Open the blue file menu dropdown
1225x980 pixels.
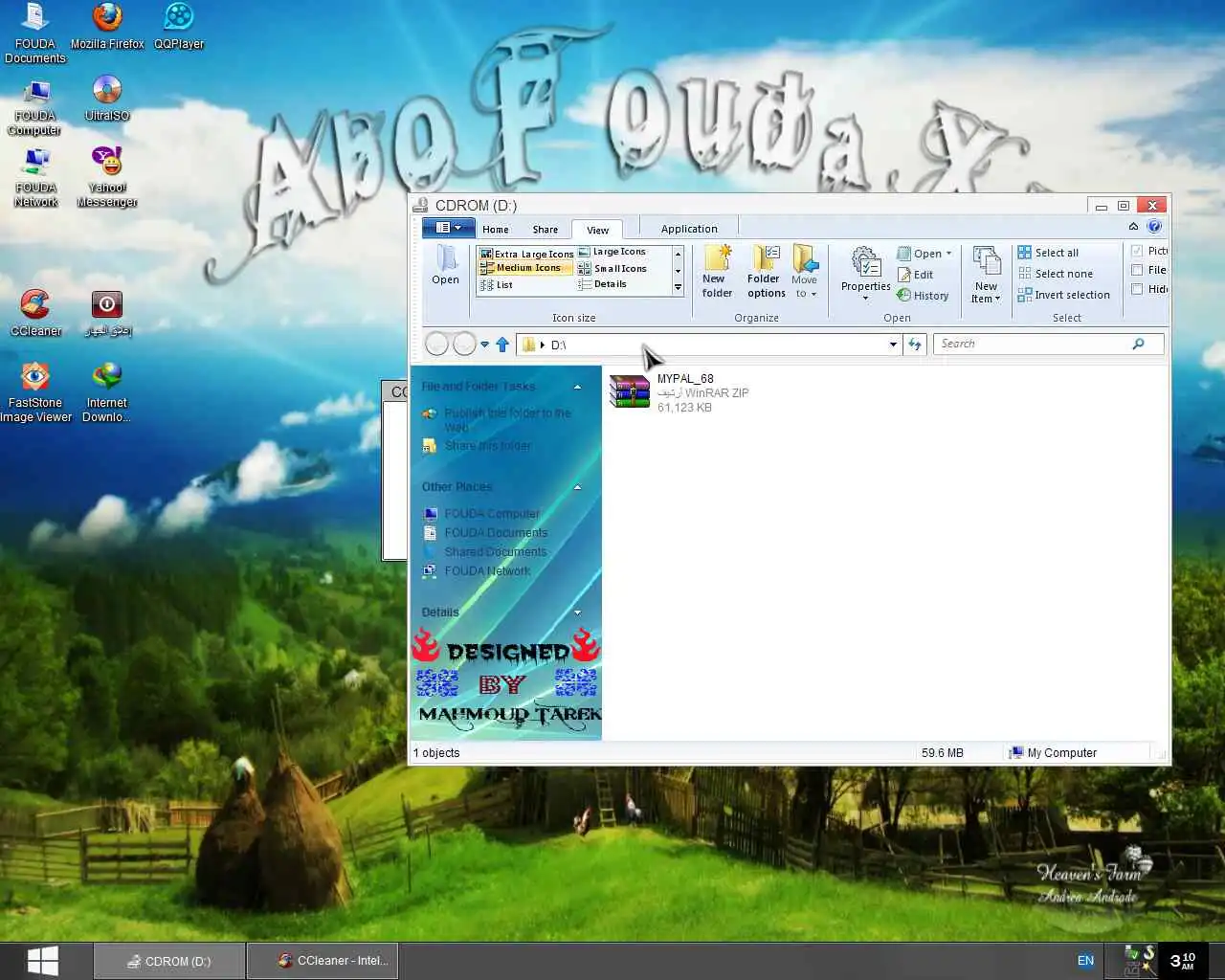point(448,228)
